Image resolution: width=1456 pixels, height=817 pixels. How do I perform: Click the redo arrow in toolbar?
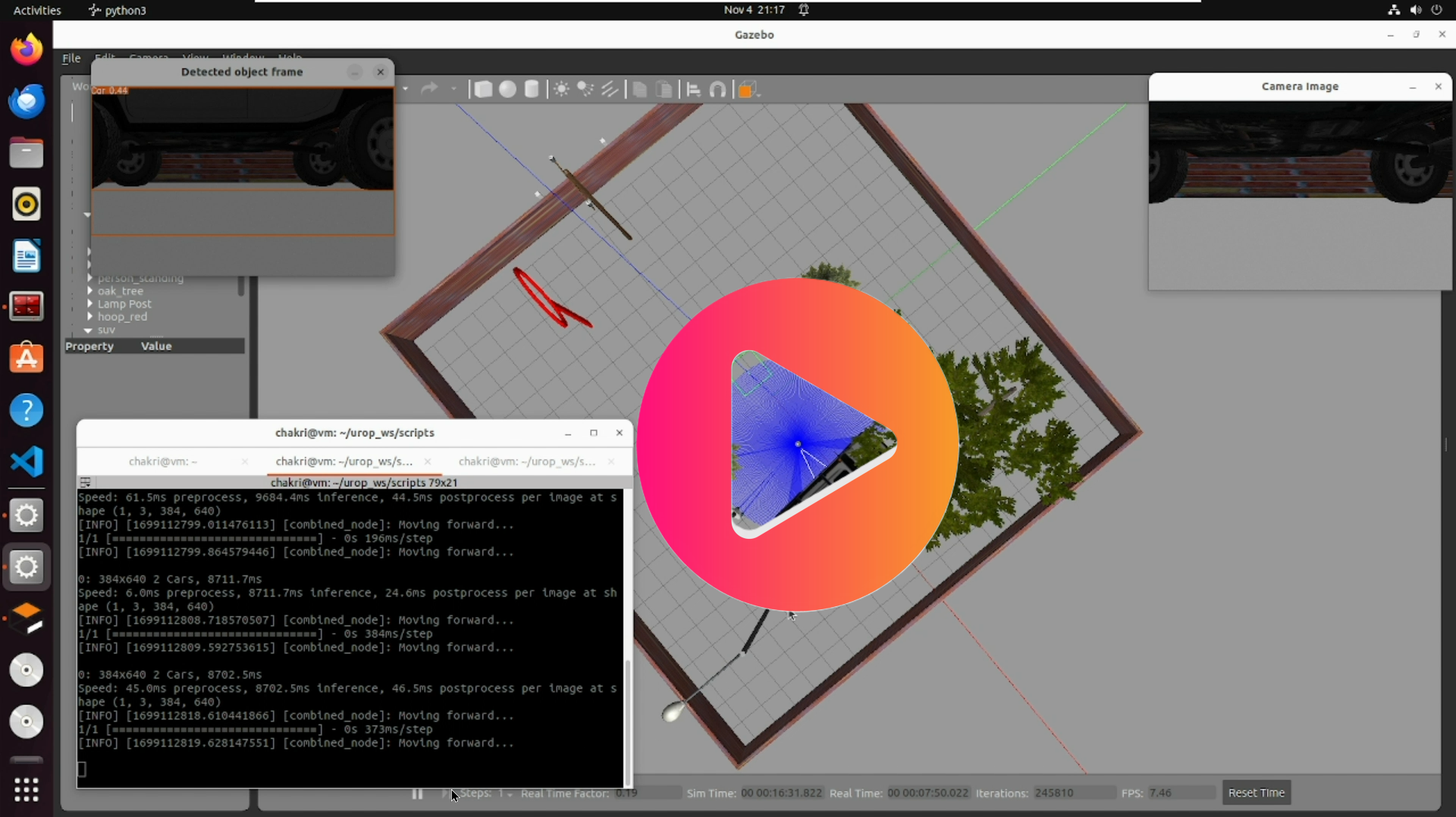(x=429, y=89)
